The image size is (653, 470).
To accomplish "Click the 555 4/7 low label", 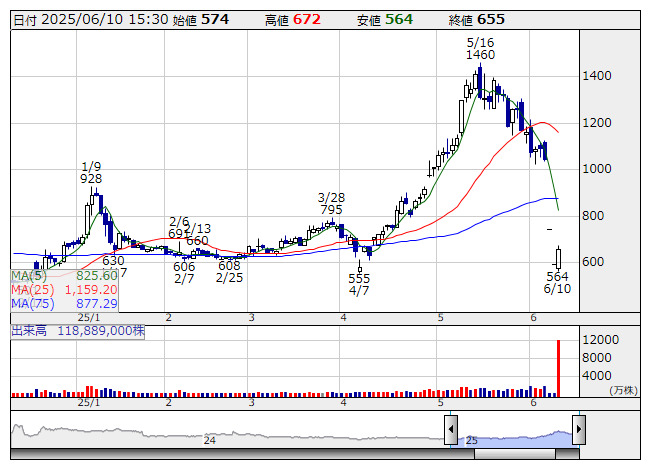I will pos(359,284).
